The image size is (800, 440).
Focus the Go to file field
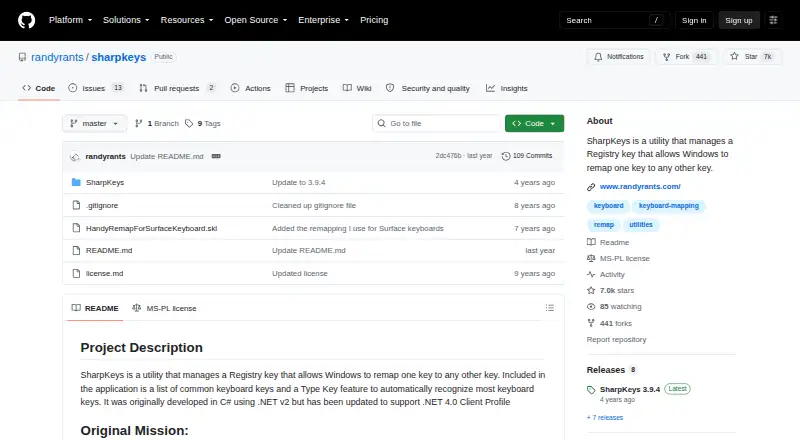coord(436,124)
